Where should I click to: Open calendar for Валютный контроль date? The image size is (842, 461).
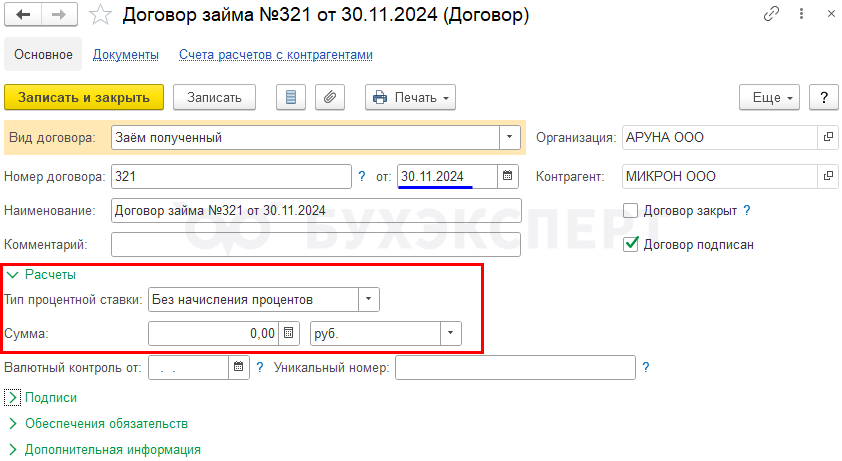pos(238,368)
